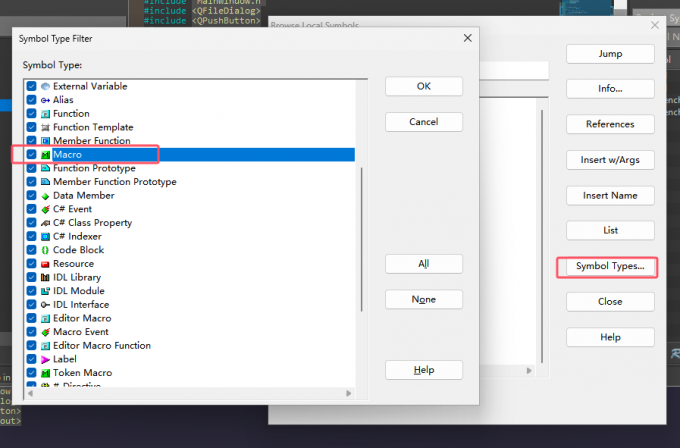The width and height of the screenshot is (680, 448).
Task: Click the symbol list vertical scrollbar
Action: pos(362,230)
